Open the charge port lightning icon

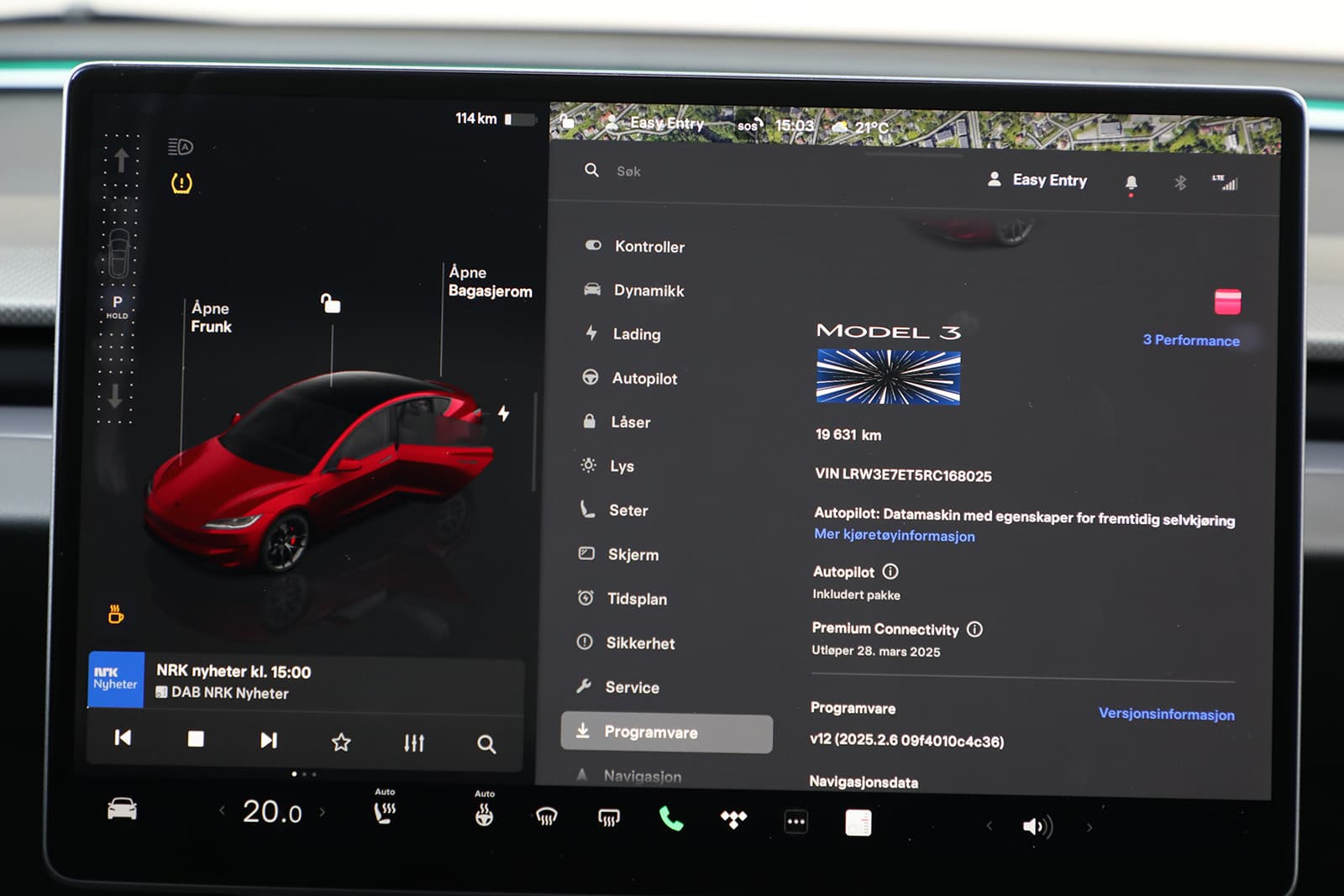point(503,413)
